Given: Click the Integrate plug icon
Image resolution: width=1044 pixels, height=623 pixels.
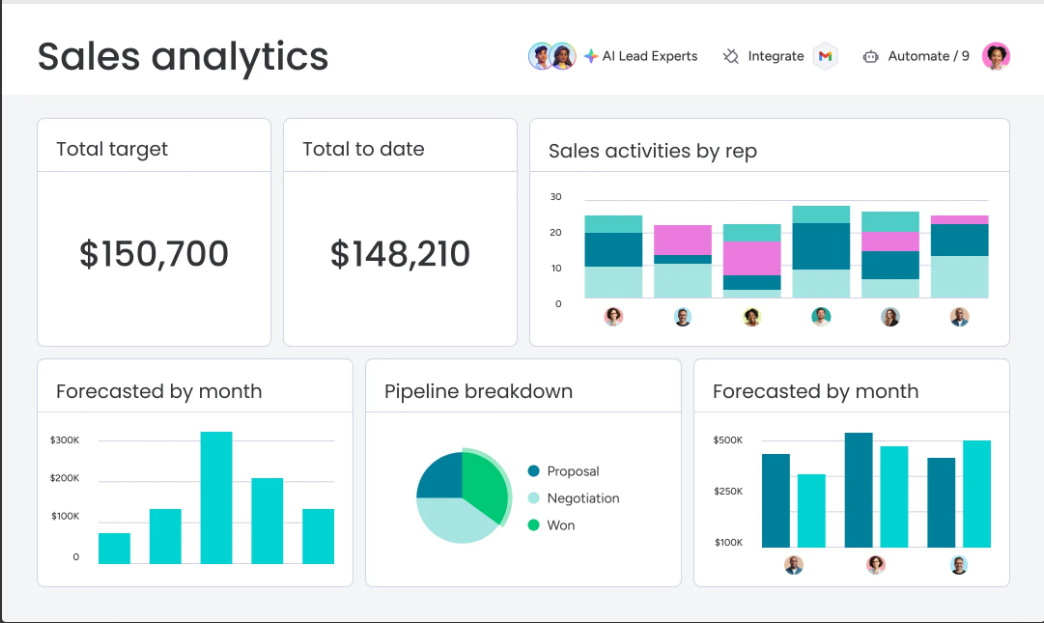Looking at the screenshot, I should pos(731,57).
